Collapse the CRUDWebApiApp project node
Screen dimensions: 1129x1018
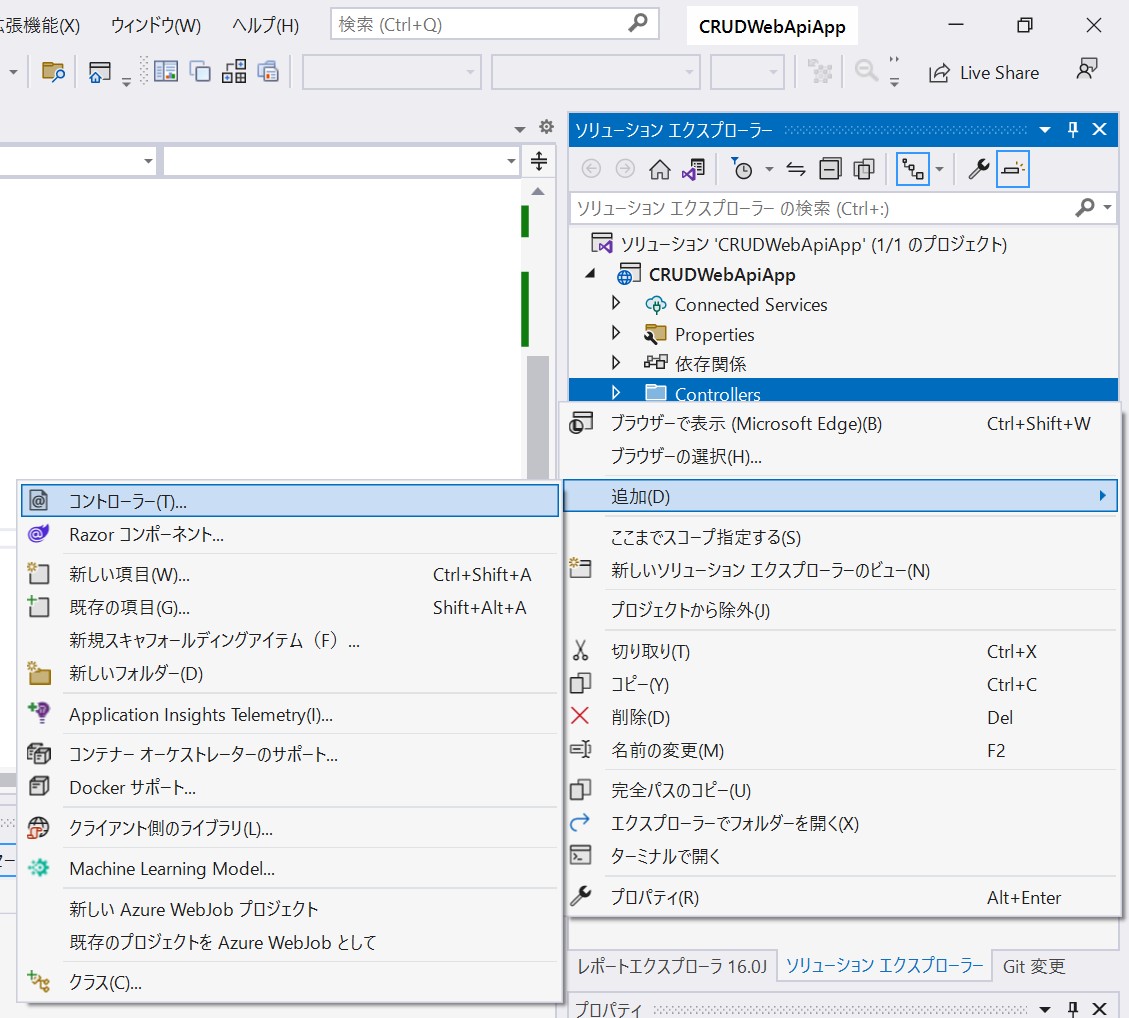(590, 274)
